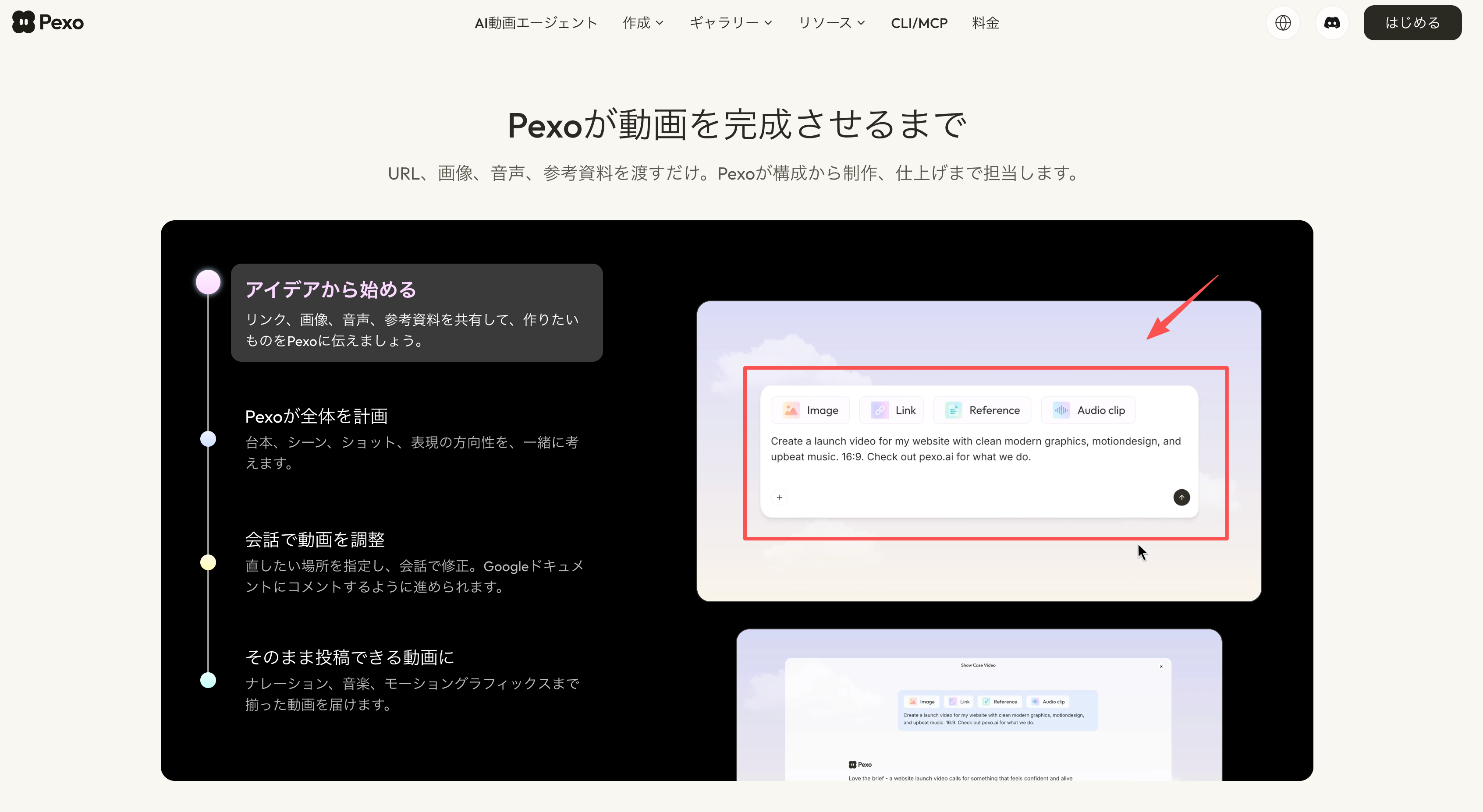Screen dimensions: 1483x812
Task: Click the cyan timeline dot beside そのまま投稿できる動画に
Action: 208,680
